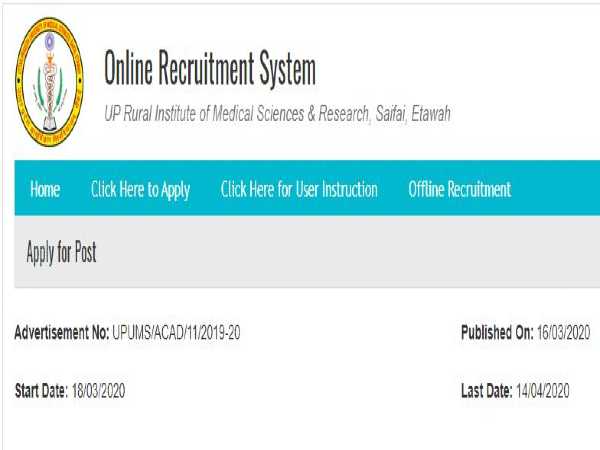Click the Advertisement No label
600x450 pixels.
(x=61, y=332)
